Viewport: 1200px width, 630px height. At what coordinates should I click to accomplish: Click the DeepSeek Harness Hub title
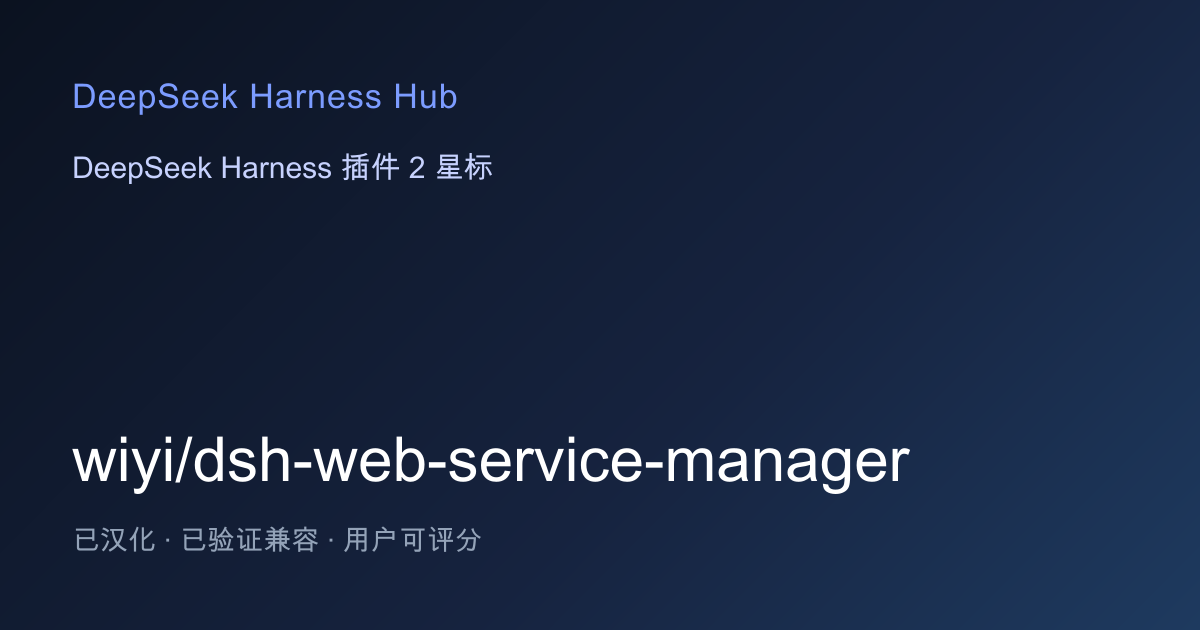tap(265, 97)
